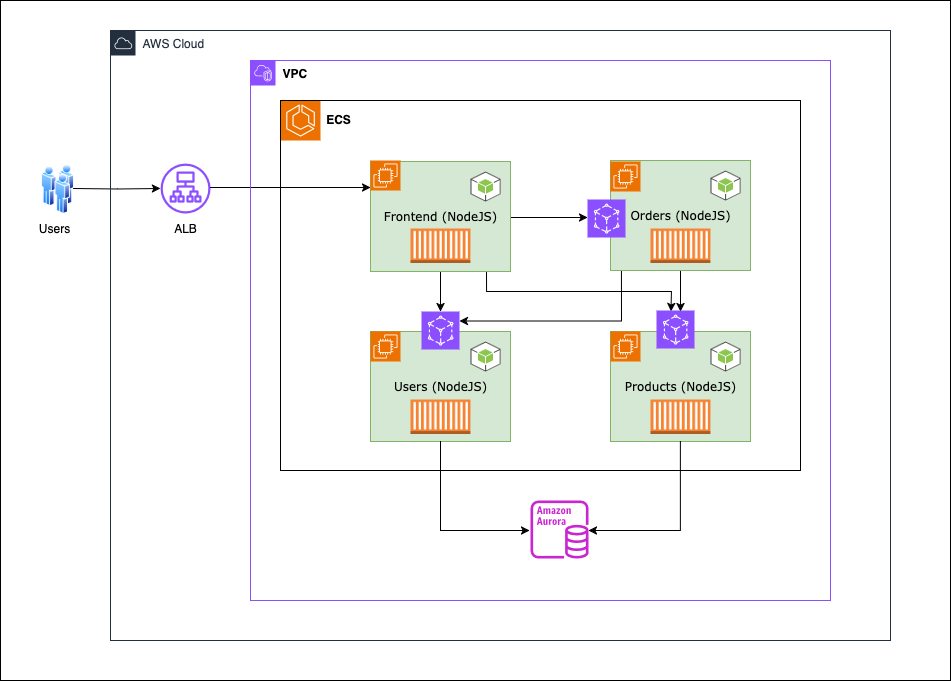
Task: Select the green package icon on Products node
Action: [x=723, y=355]
